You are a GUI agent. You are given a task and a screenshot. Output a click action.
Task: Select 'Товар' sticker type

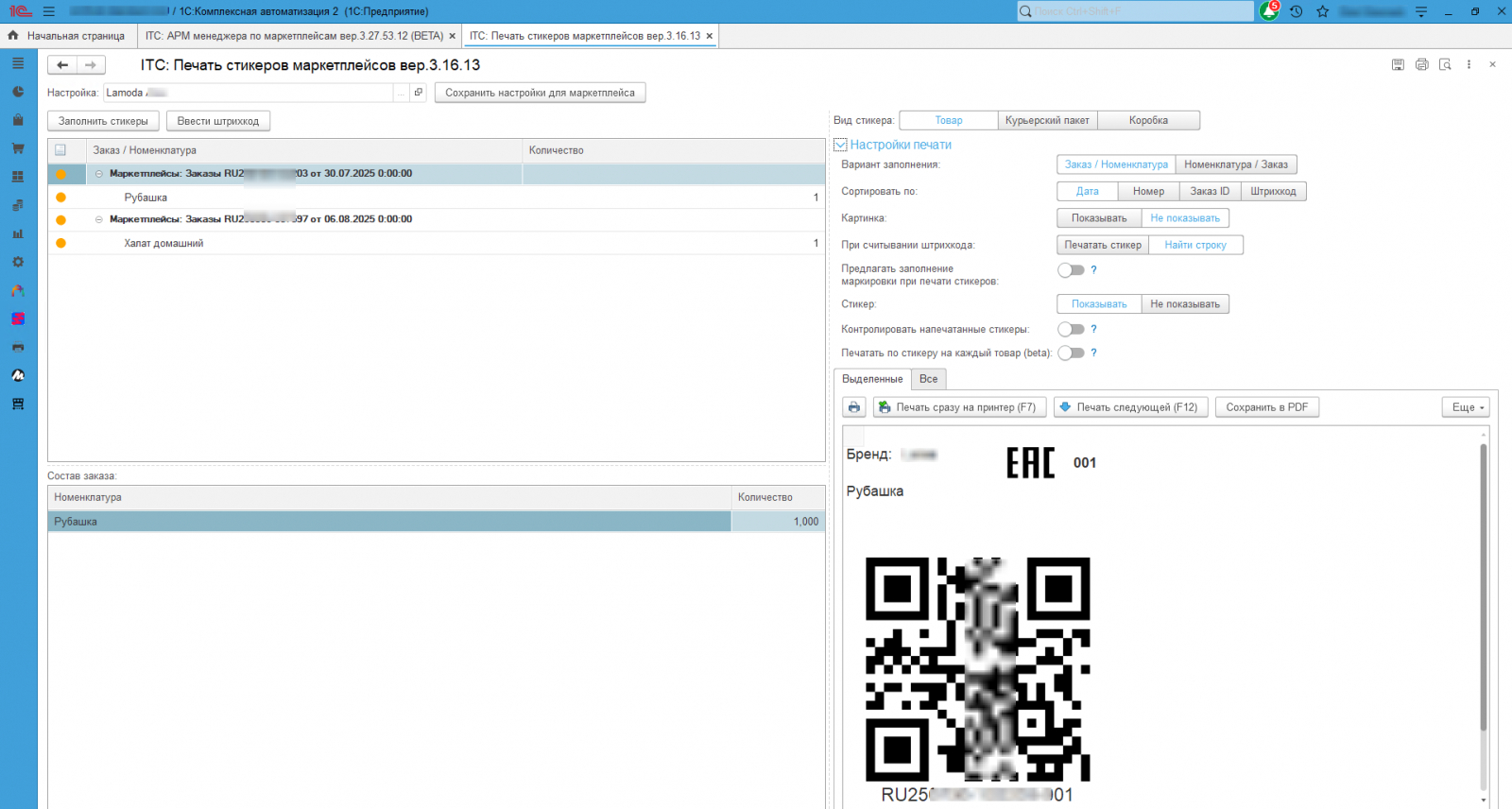click(x=949, y=121)
